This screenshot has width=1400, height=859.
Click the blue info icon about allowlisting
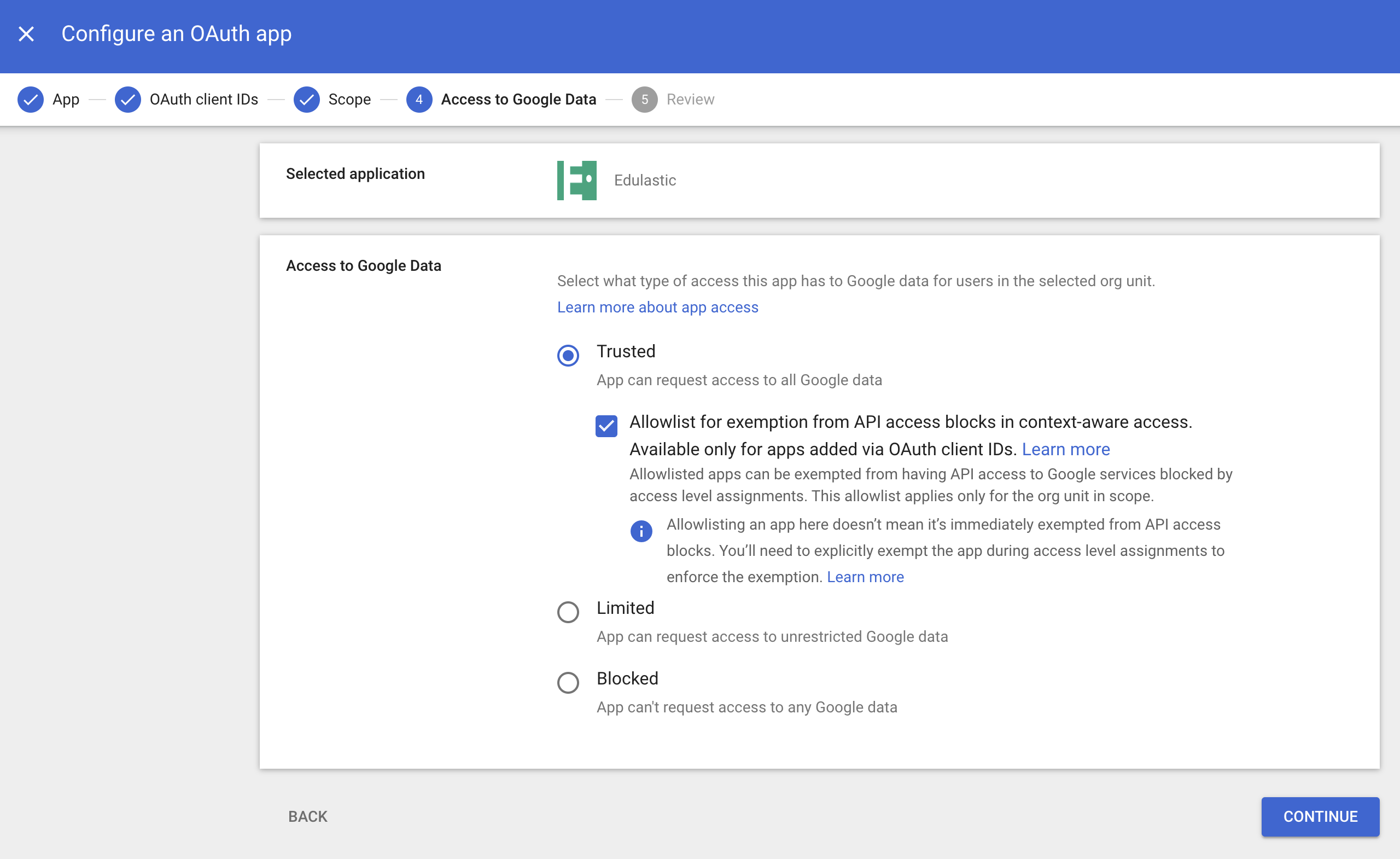(x=641, y=531)
